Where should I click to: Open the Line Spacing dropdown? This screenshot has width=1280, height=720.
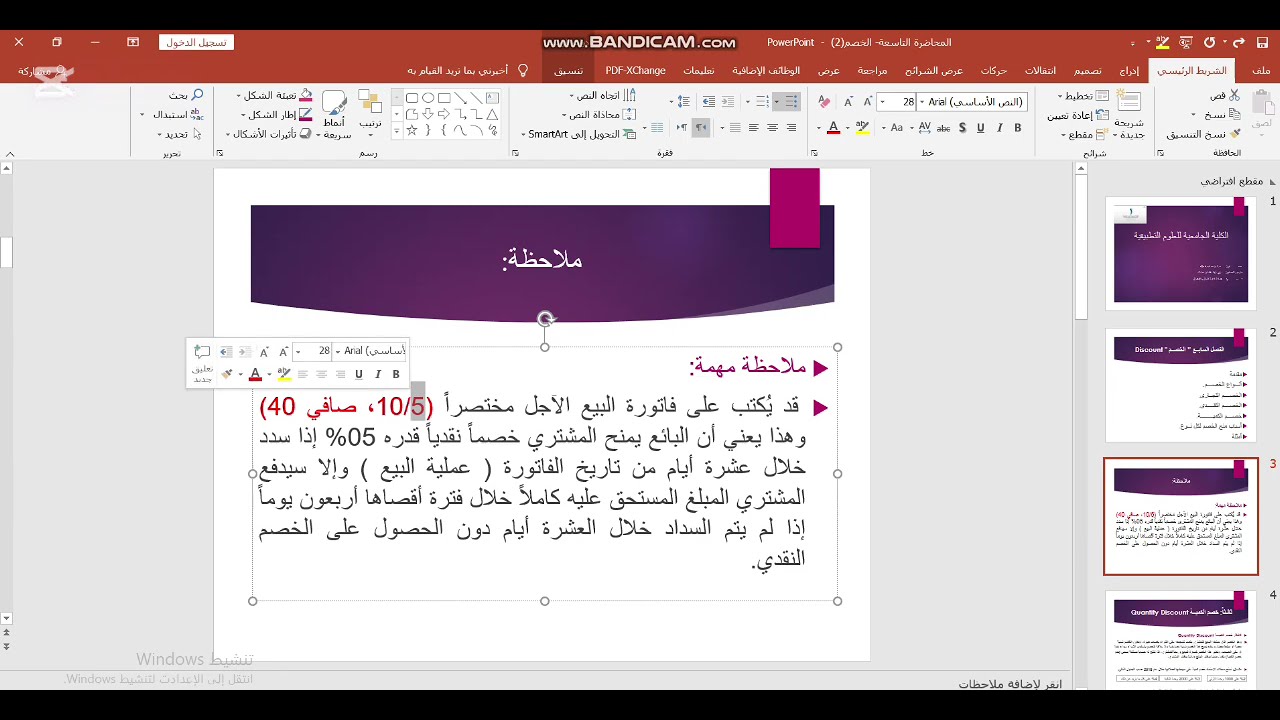click(x=682, y=102)
